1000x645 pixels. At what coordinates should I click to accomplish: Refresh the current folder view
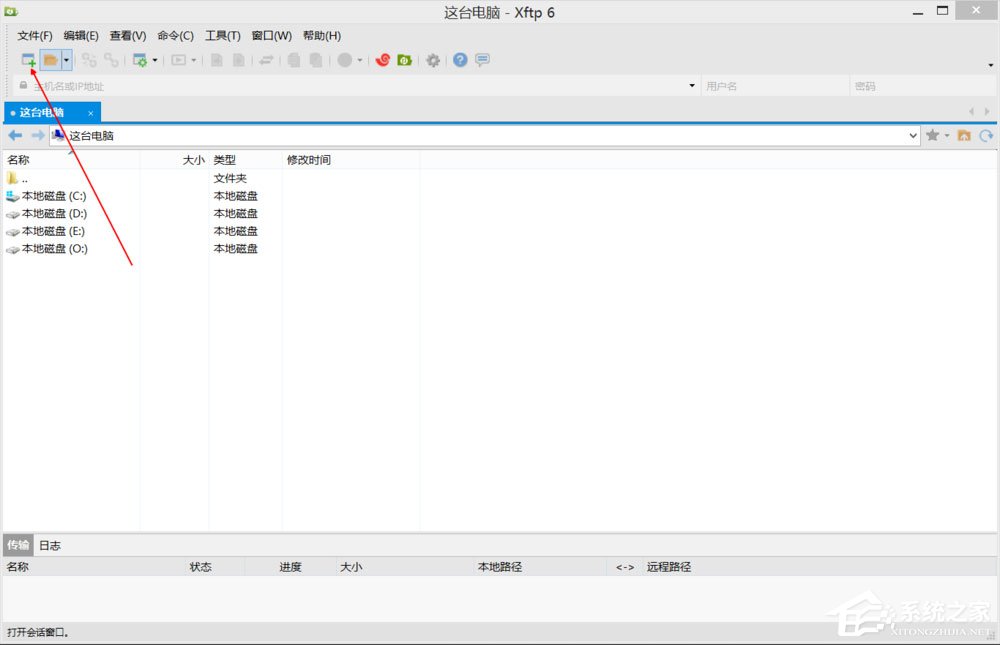(986, 135)
